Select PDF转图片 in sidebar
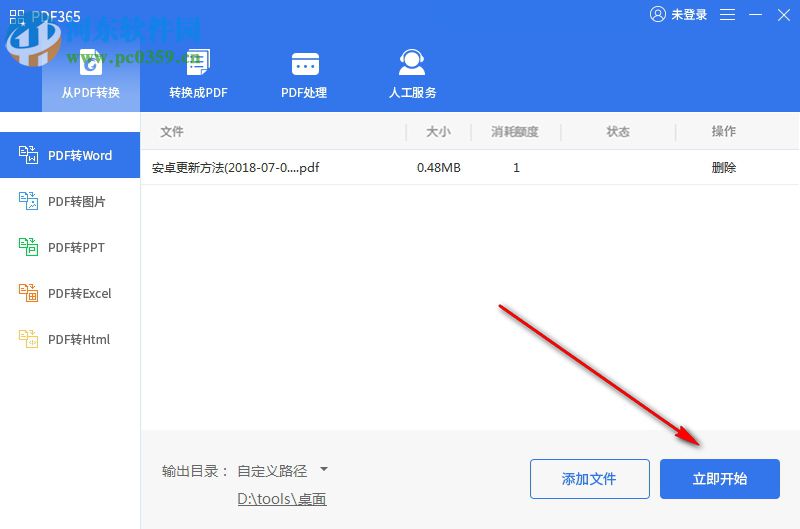The image size is (800, 529). point(70,201)
